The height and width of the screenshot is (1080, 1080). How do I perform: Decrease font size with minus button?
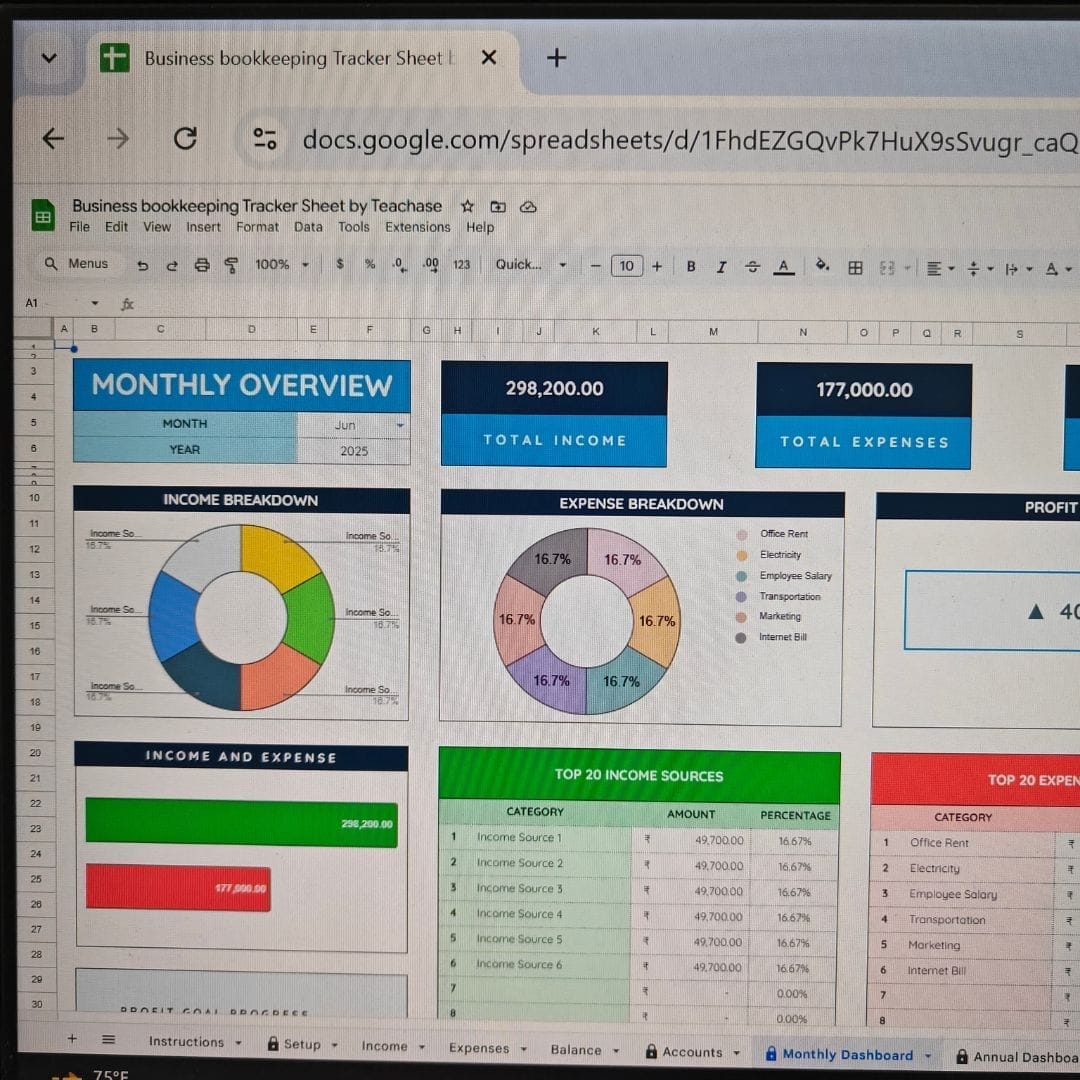[596, 266]
